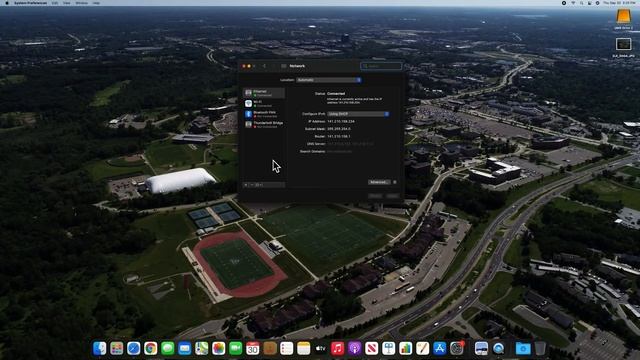640x360 pixels.
Task: Open Reminders from the Dock
Action: click(x=287, y=348)
